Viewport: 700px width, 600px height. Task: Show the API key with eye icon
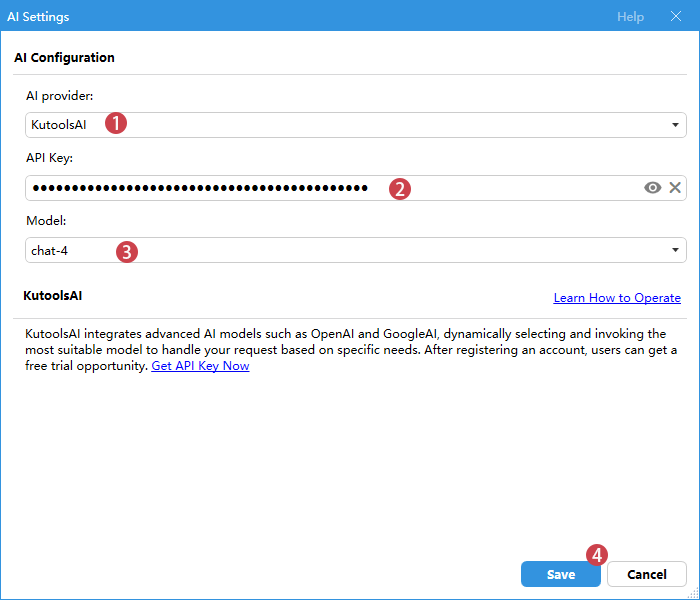(652, 188)
